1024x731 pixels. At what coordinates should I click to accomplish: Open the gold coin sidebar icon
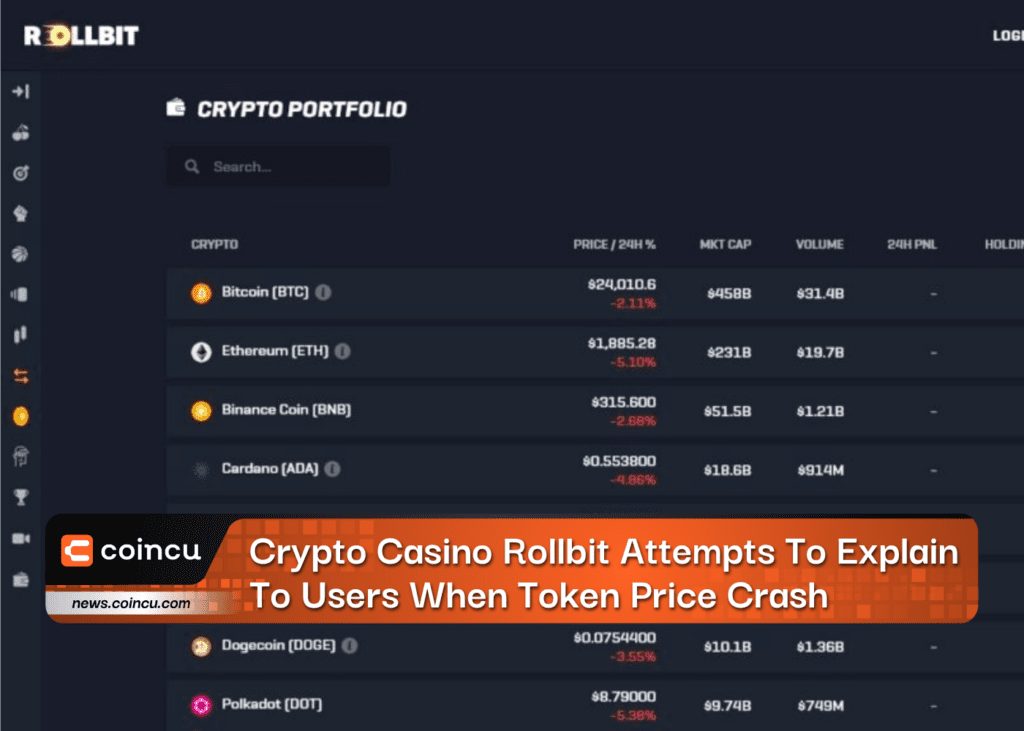(20, 416)
